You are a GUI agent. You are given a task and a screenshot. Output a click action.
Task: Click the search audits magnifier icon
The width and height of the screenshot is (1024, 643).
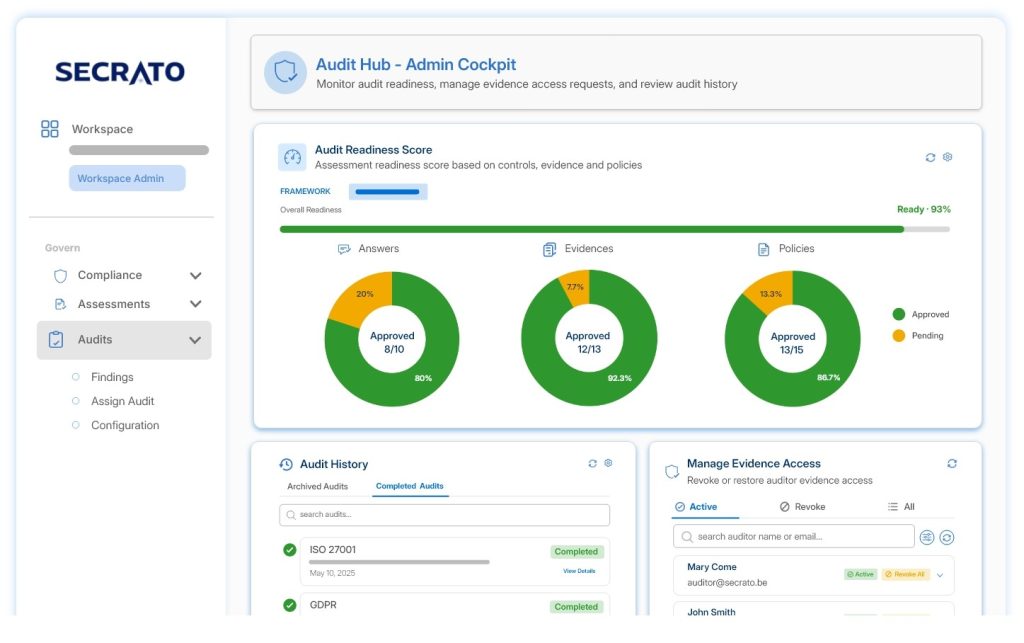pos(291,515)
